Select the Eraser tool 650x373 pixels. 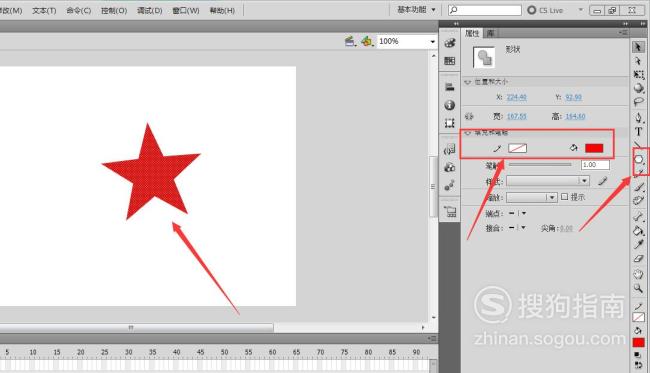click(x=638, y=259)
